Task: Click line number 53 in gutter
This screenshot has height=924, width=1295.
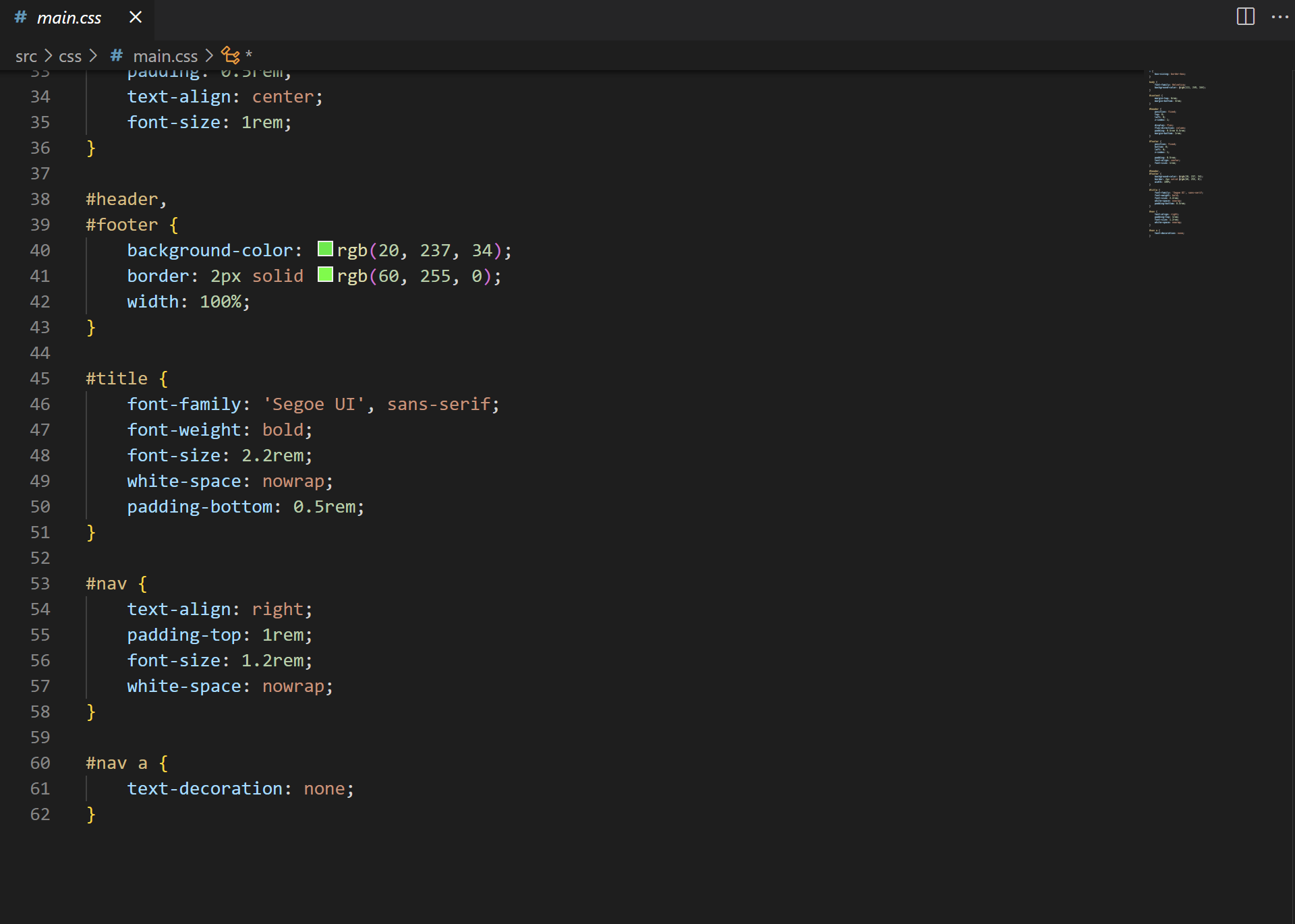Action: pos(40,583)
